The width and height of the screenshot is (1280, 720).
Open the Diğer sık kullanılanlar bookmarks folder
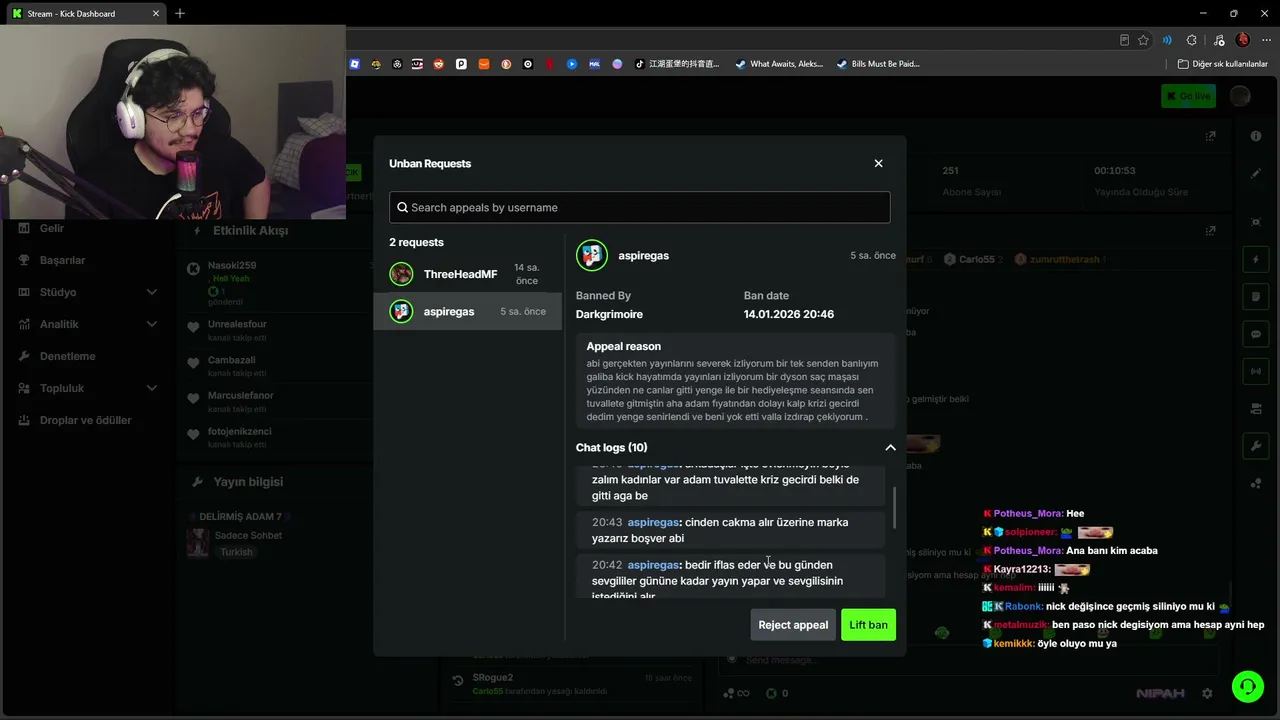[1222, 64]
